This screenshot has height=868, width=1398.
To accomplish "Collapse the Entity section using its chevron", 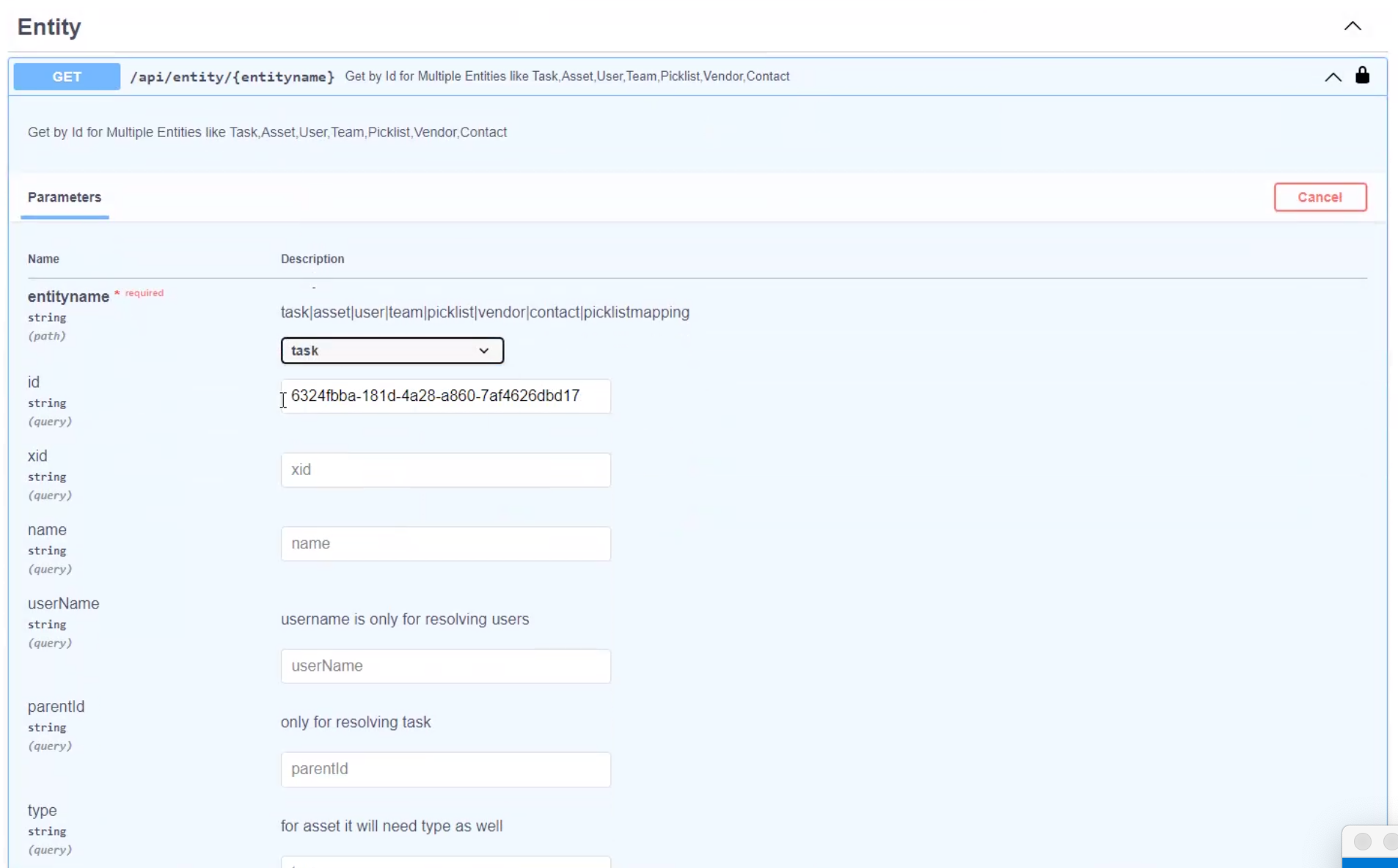I will [x=1352, y=26].
